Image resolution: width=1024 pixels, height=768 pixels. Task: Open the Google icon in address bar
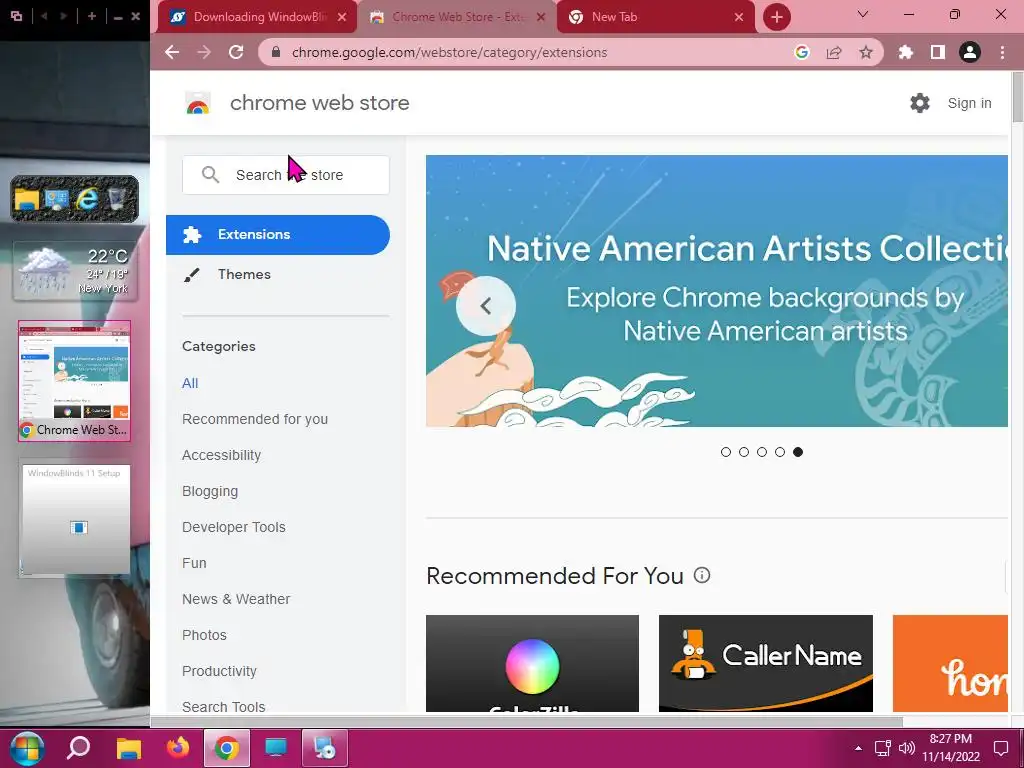pyautogui.click(x=802, y=52)
